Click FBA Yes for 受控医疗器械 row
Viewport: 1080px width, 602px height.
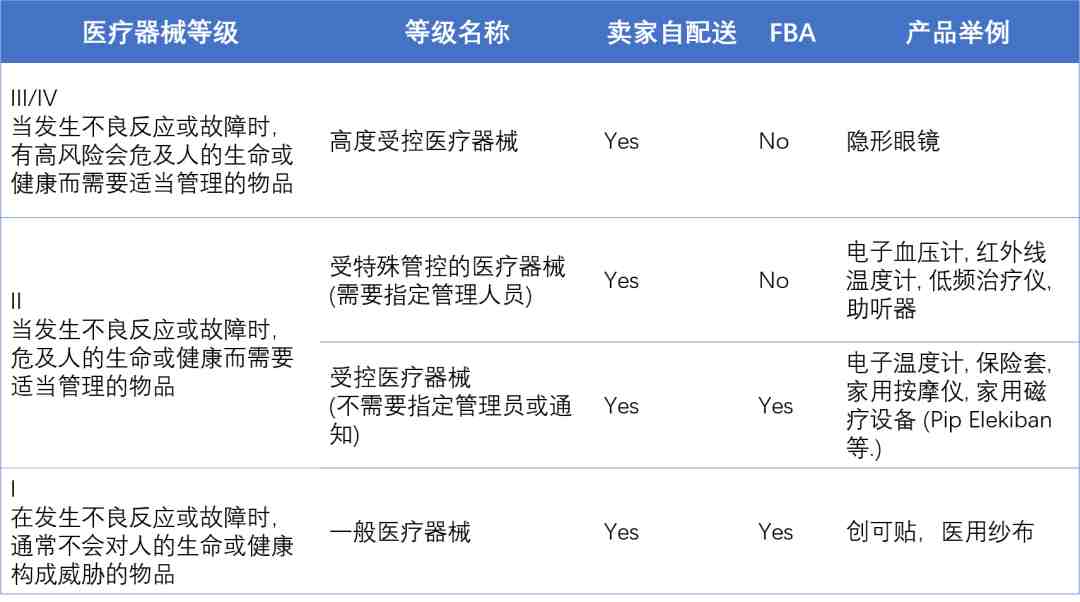pos(776,406)
